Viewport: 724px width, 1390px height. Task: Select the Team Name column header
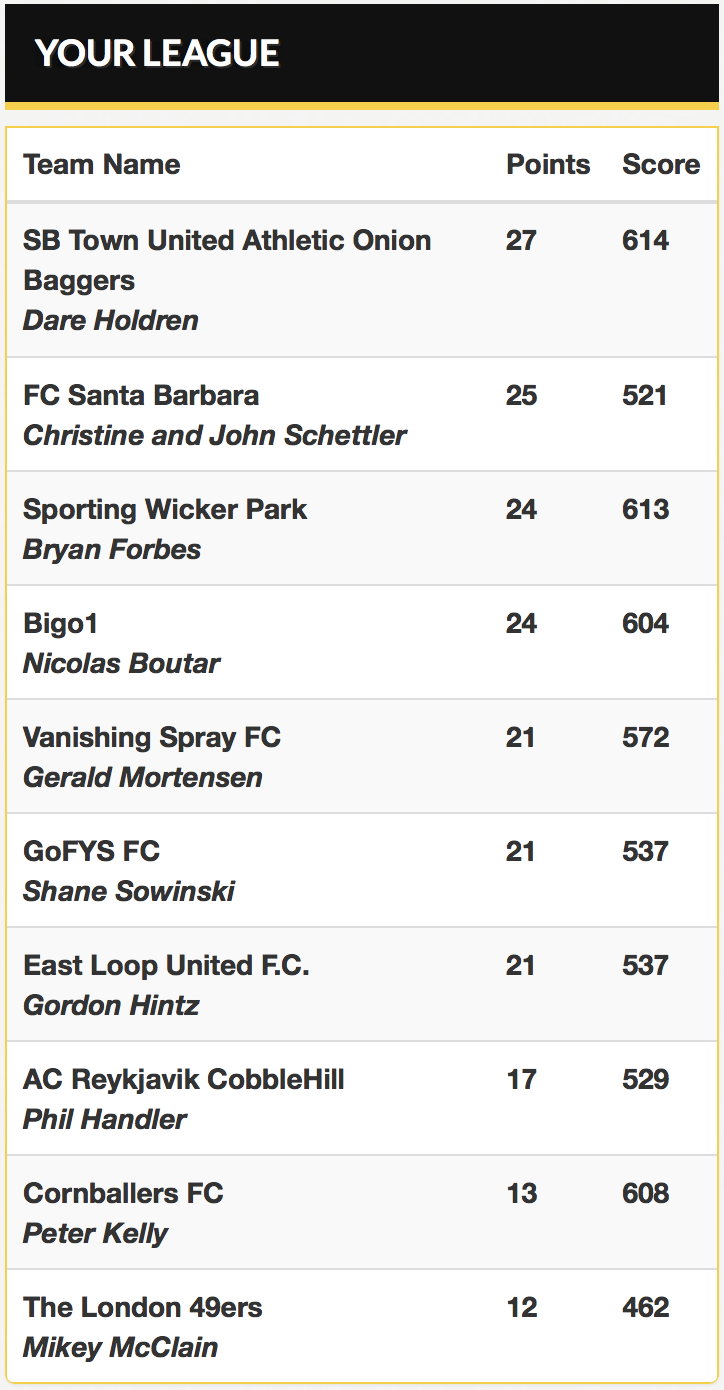[102, 165]
